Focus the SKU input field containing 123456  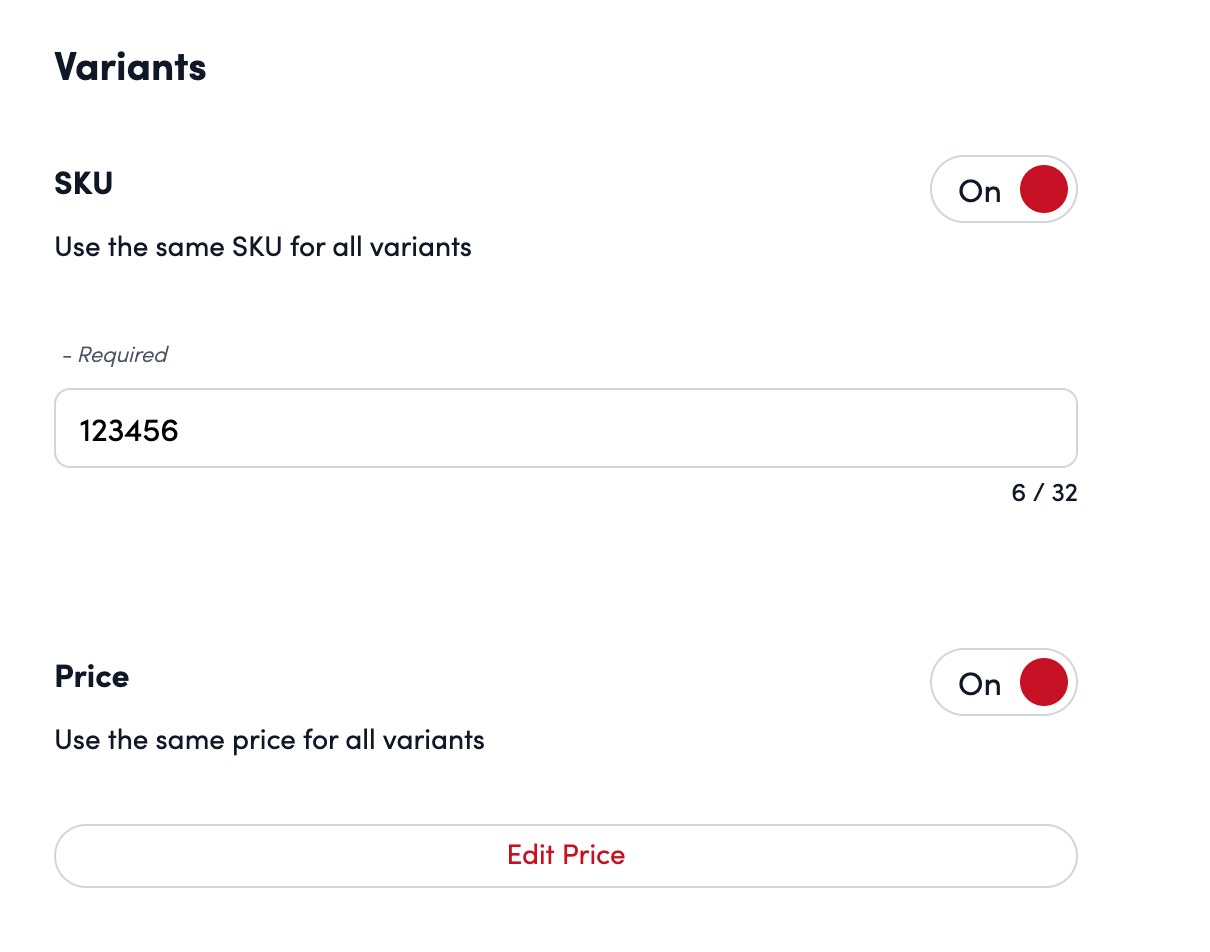tap(565, 429)
